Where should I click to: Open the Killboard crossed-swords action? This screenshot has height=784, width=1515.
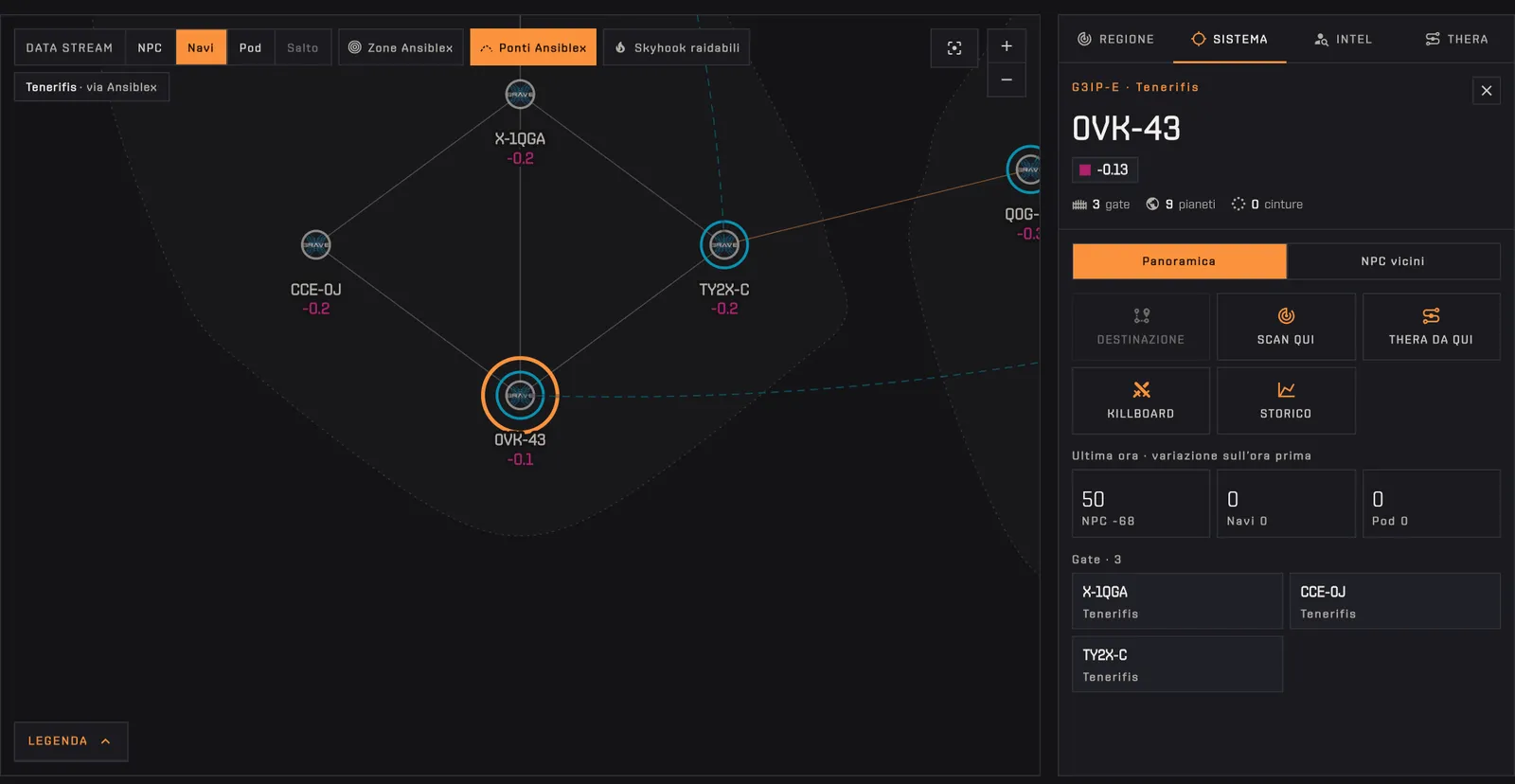[1141, 401]
